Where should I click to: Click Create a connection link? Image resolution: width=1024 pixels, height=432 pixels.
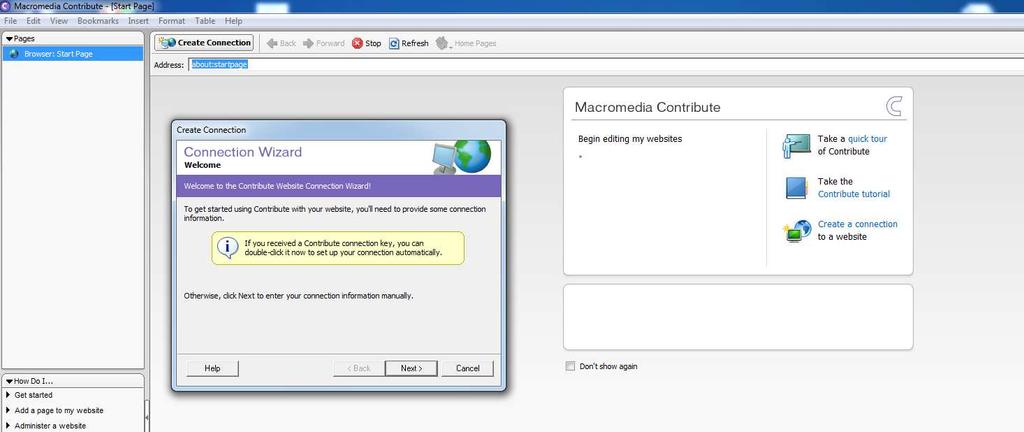click(857, 224)
